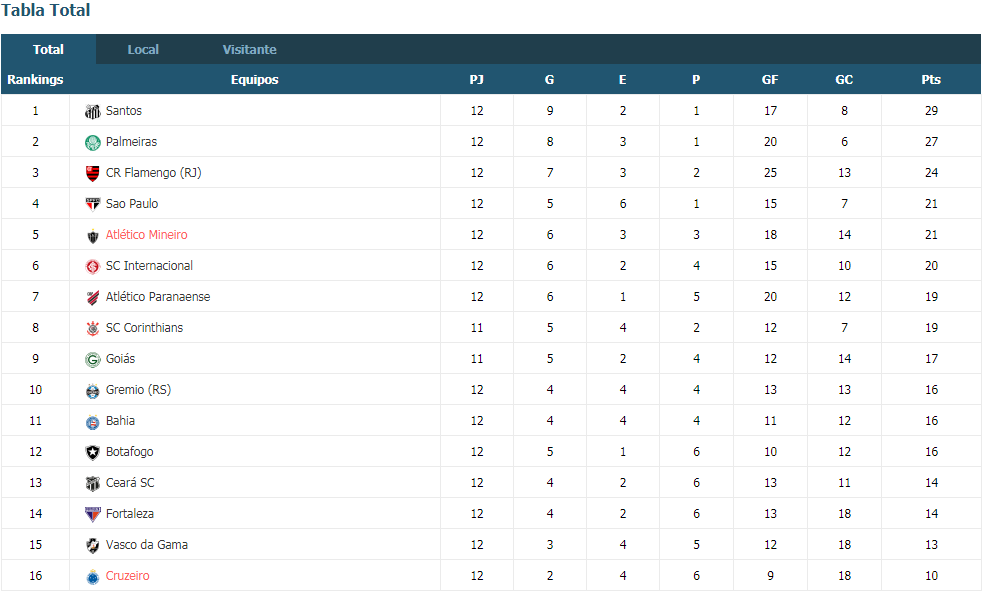The width and height of the screenshot is (982, 591).
Task: Click the CR Flamengo crest icon
Action: click(x=93, y=173)
